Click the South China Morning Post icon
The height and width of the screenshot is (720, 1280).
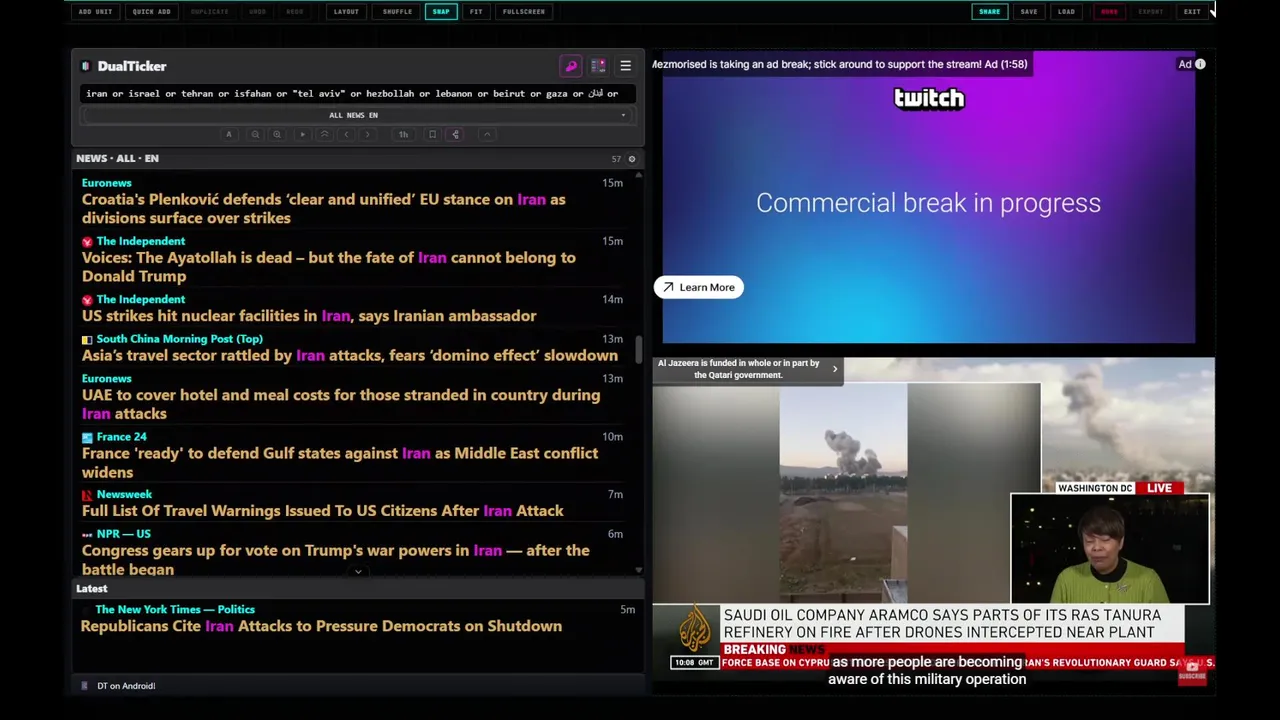[87, 339]
